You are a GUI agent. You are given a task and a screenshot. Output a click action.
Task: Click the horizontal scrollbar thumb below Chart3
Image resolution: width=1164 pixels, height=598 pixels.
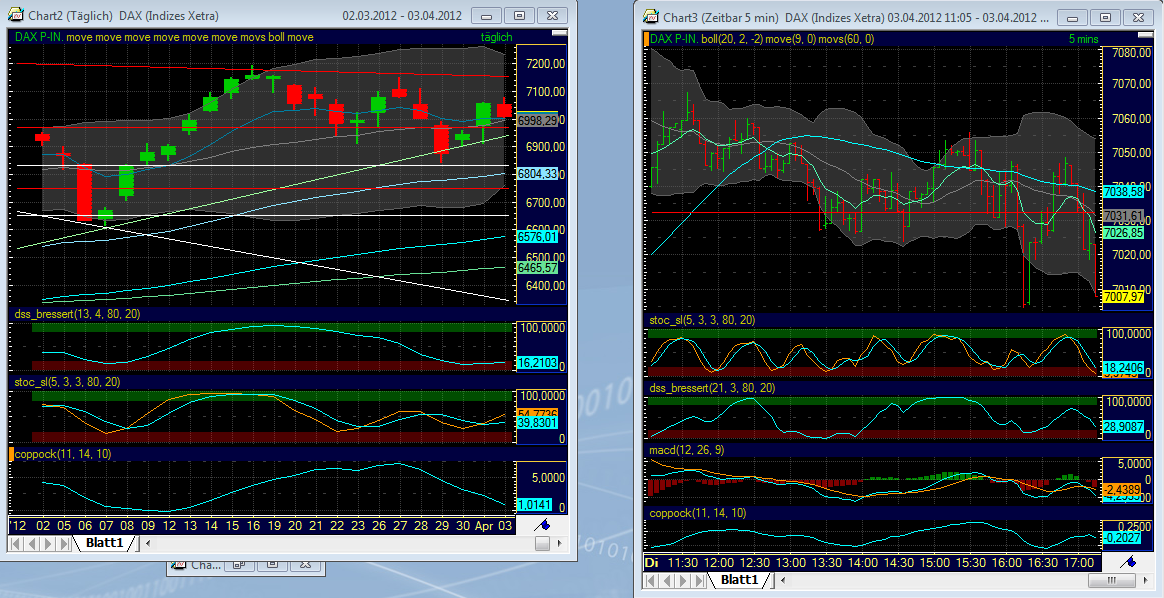point(1111,581)
